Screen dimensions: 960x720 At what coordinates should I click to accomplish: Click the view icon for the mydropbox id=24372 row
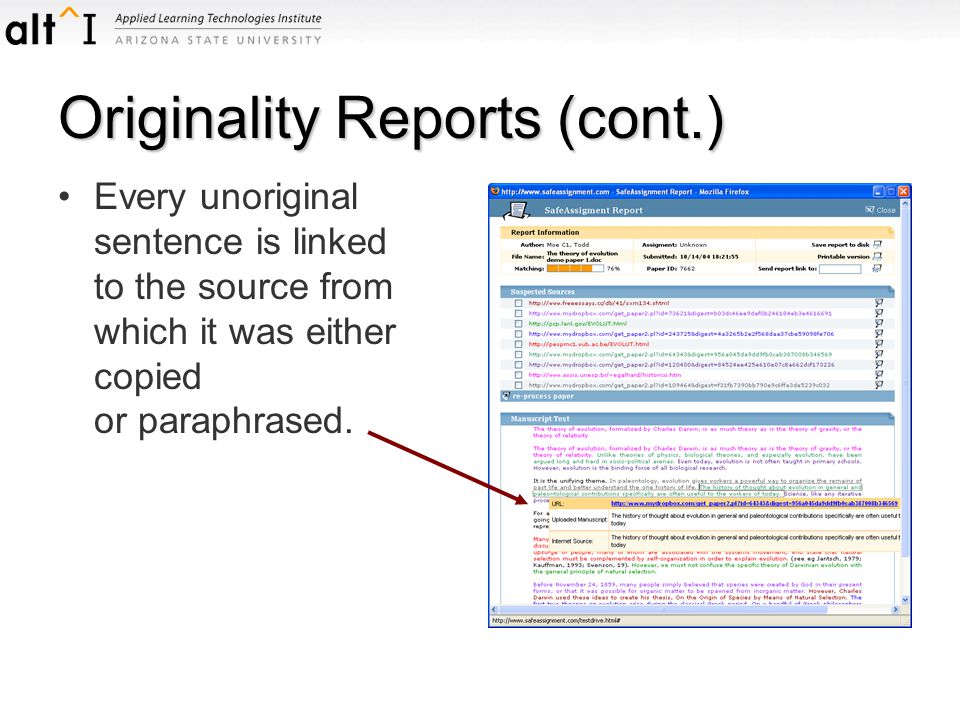pos(879,334)
